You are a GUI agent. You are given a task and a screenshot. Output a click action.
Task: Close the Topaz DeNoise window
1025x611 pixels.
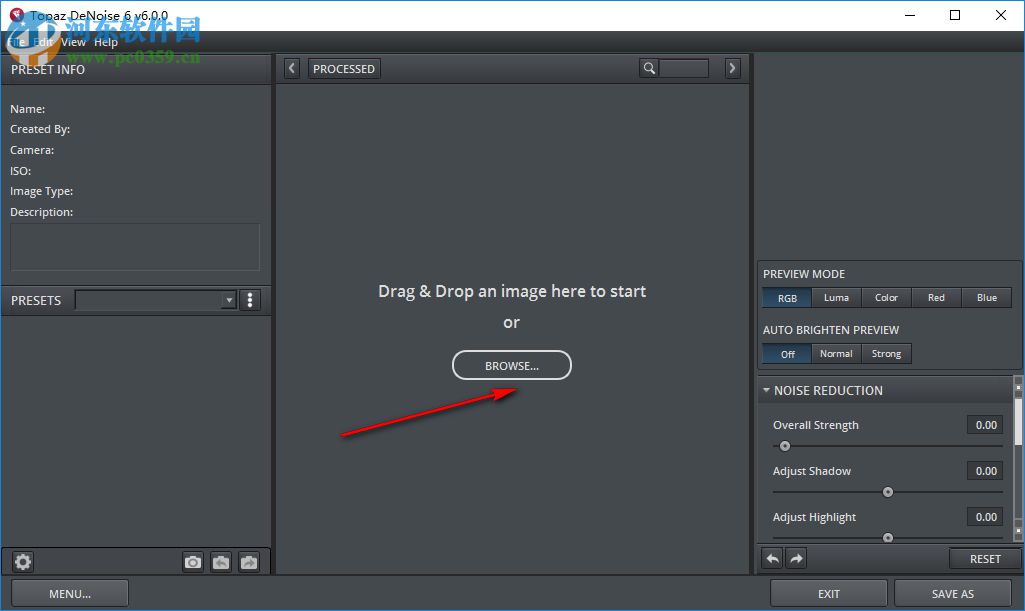(x=1000, y=15)
